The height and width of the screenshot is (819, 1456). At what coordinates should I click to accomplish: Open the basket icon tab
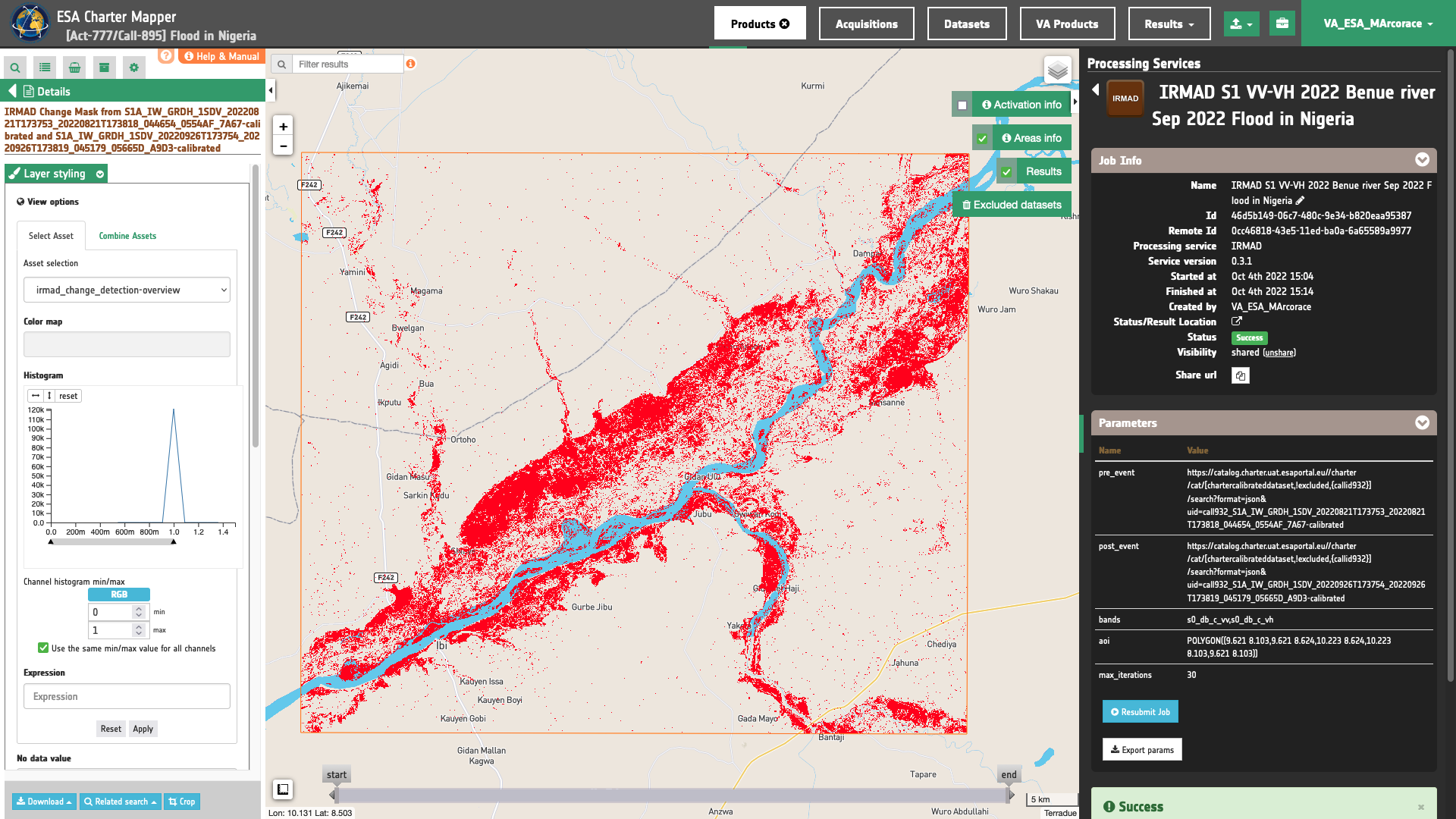[x=74, y=67]
